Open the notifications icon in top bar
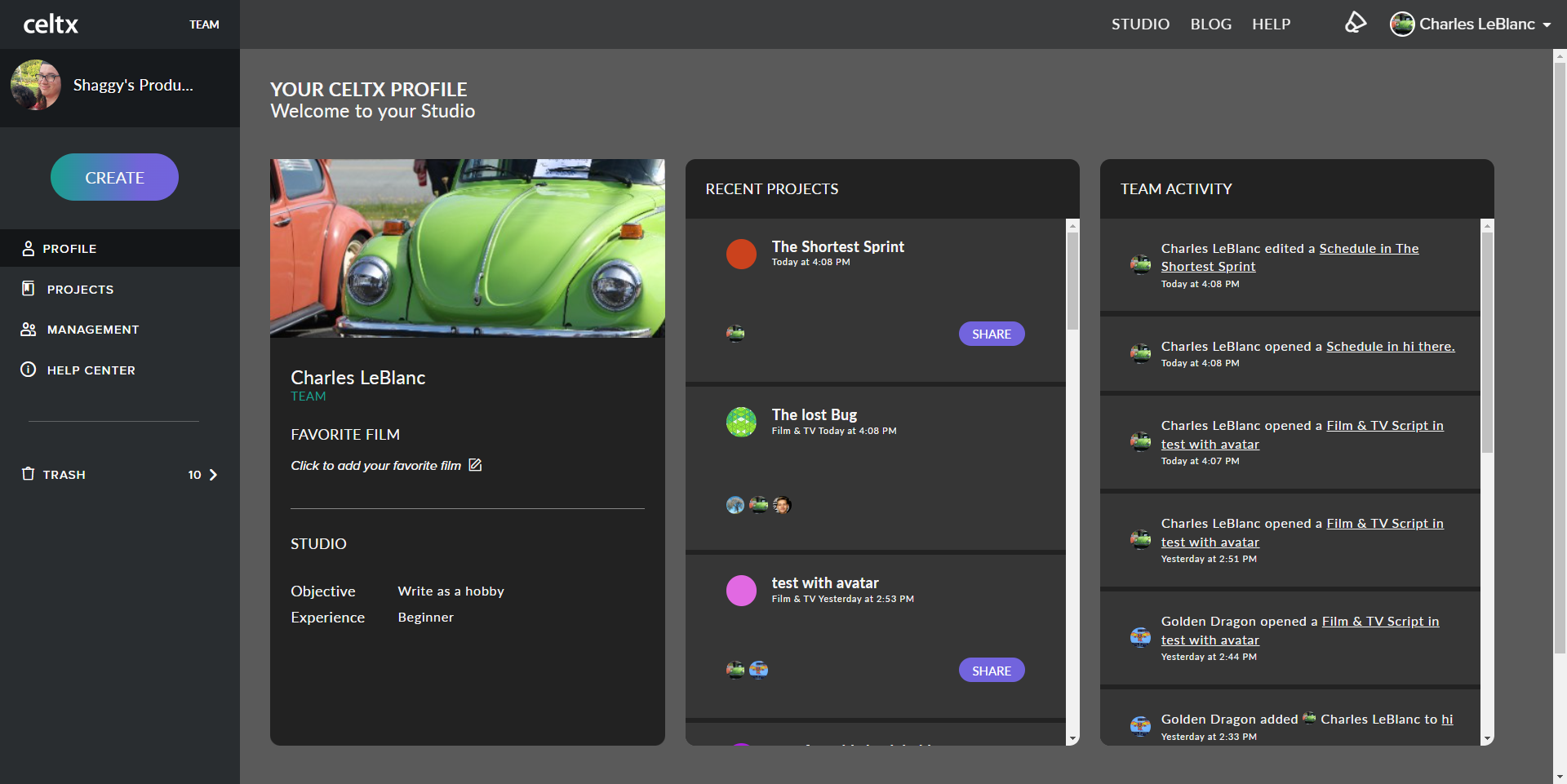The width and height of the screenshot is (1567, 784). (x=1355, y=23)
